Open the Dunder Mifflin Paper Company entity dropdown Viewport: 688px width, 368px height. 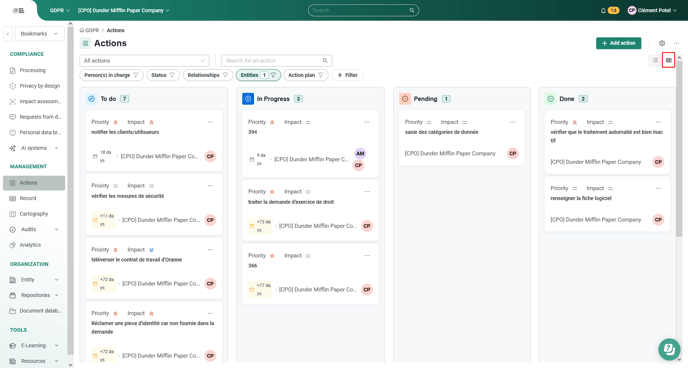pyautogui.click(x=124, y=10)
